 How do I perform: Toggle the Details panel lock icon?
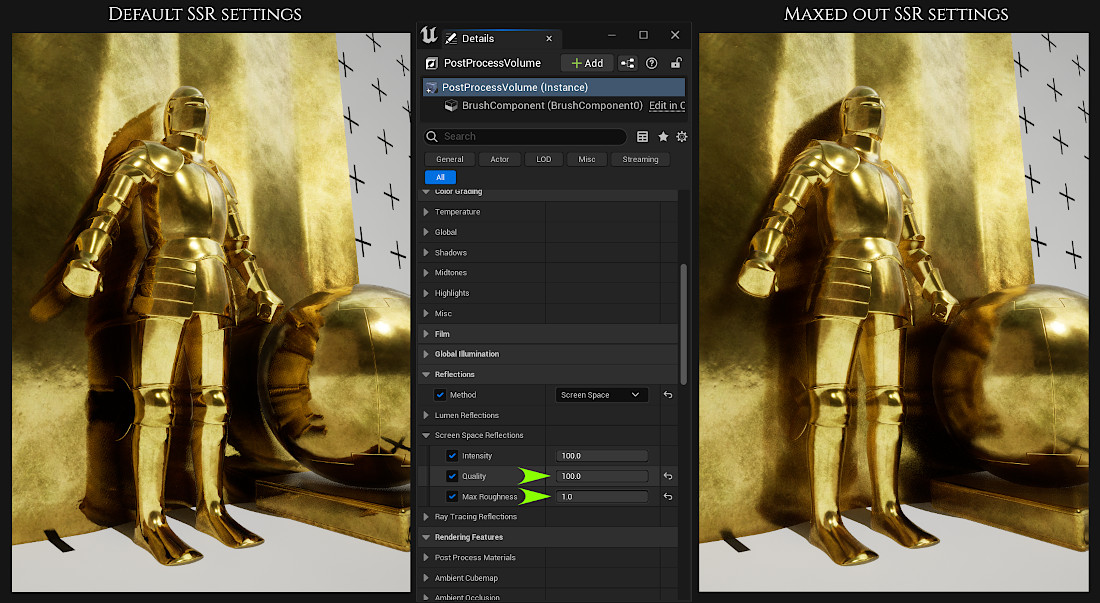[676, 63]
